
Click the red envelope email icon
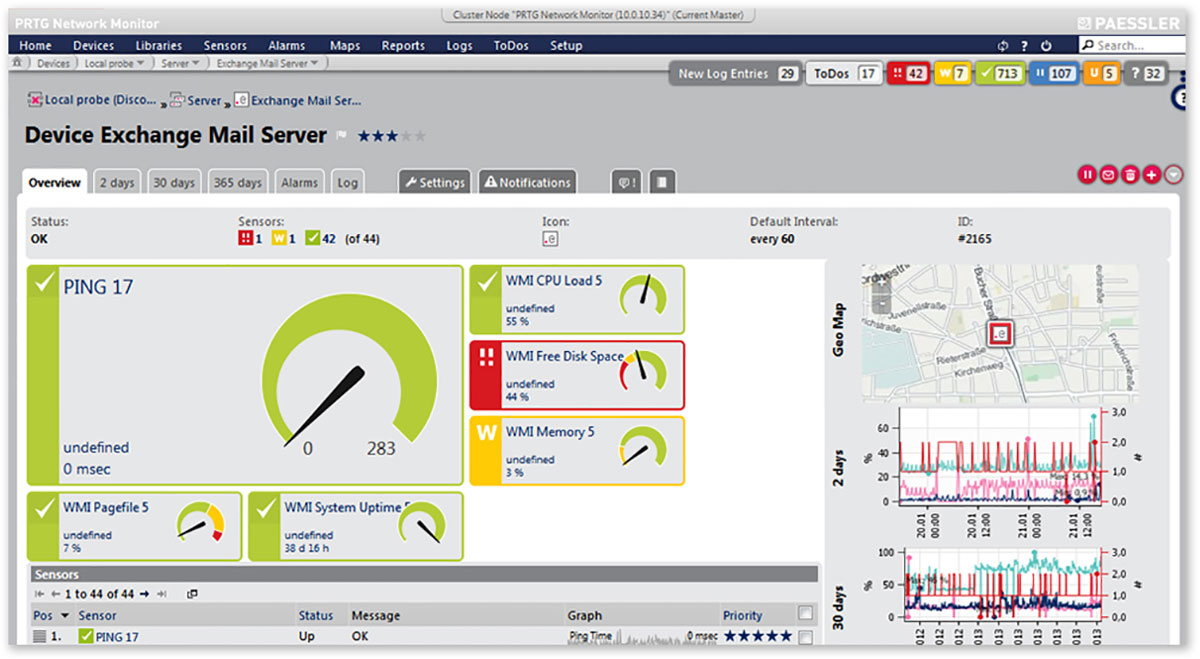(x=1108, y=175)
